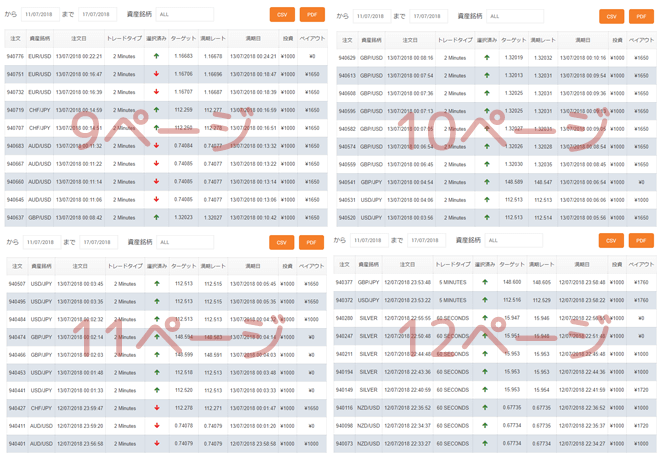Click the red down arrow for order 940732
660x460 pixels.
156,92
